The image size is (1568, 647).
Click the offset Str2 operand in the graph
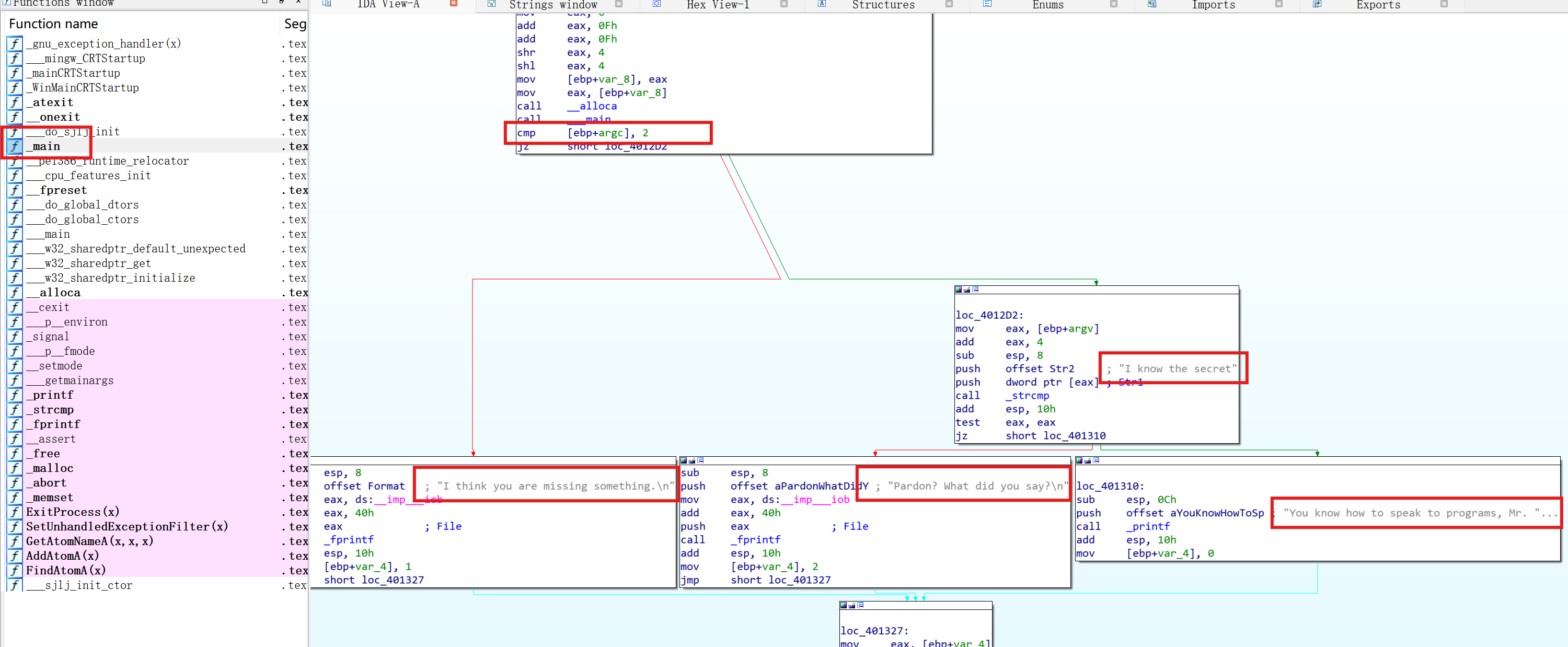(1039, 369)
